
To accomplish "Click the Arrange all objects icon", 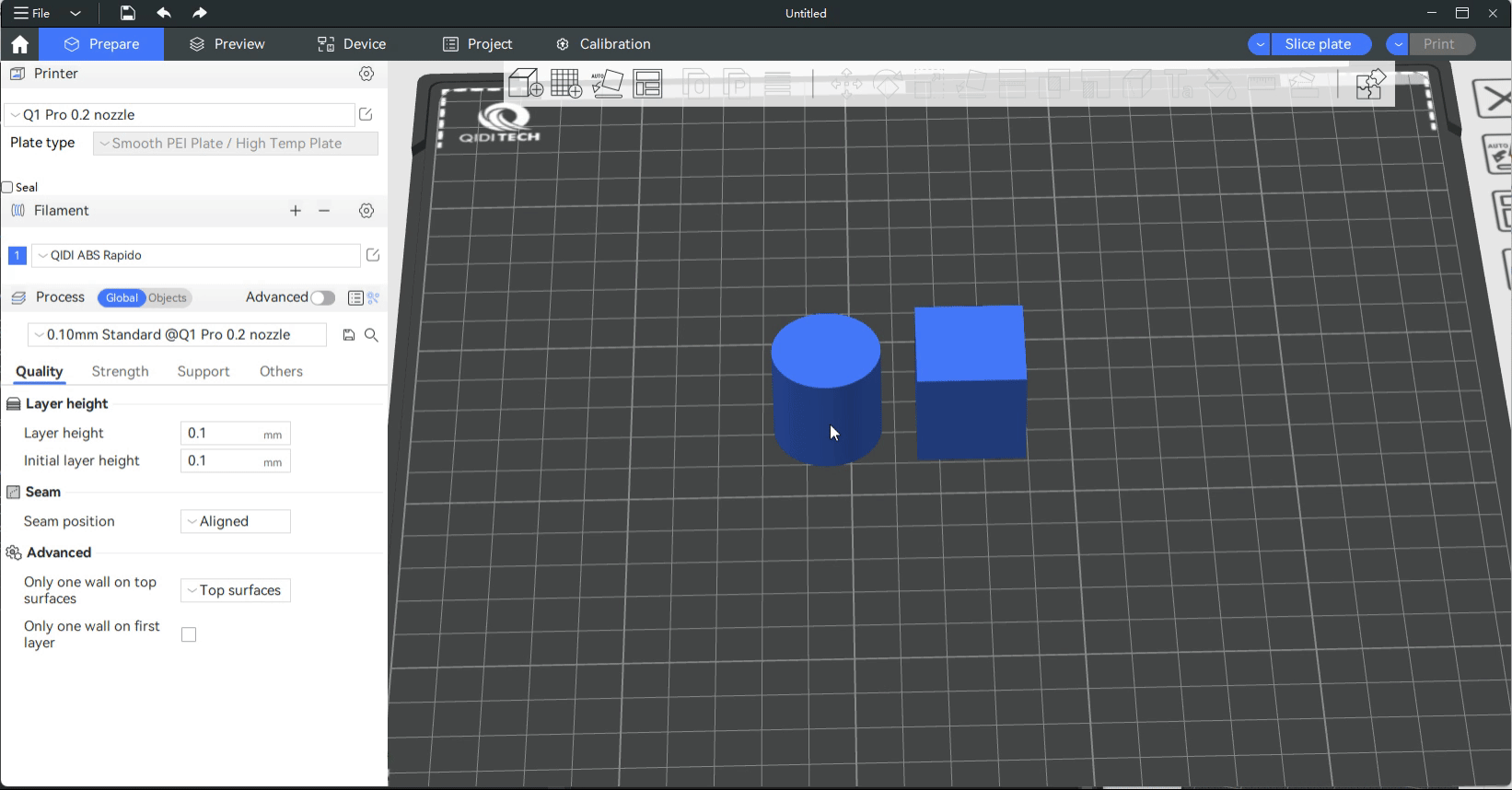I will 648,84.
